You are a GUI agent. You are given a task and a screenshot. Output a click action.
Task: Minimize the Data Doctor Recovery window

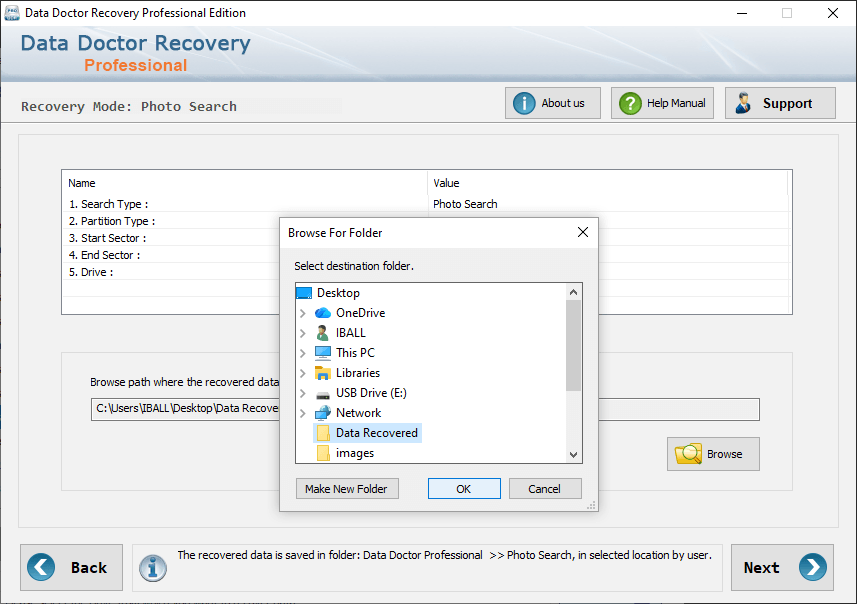coord(742,13)
